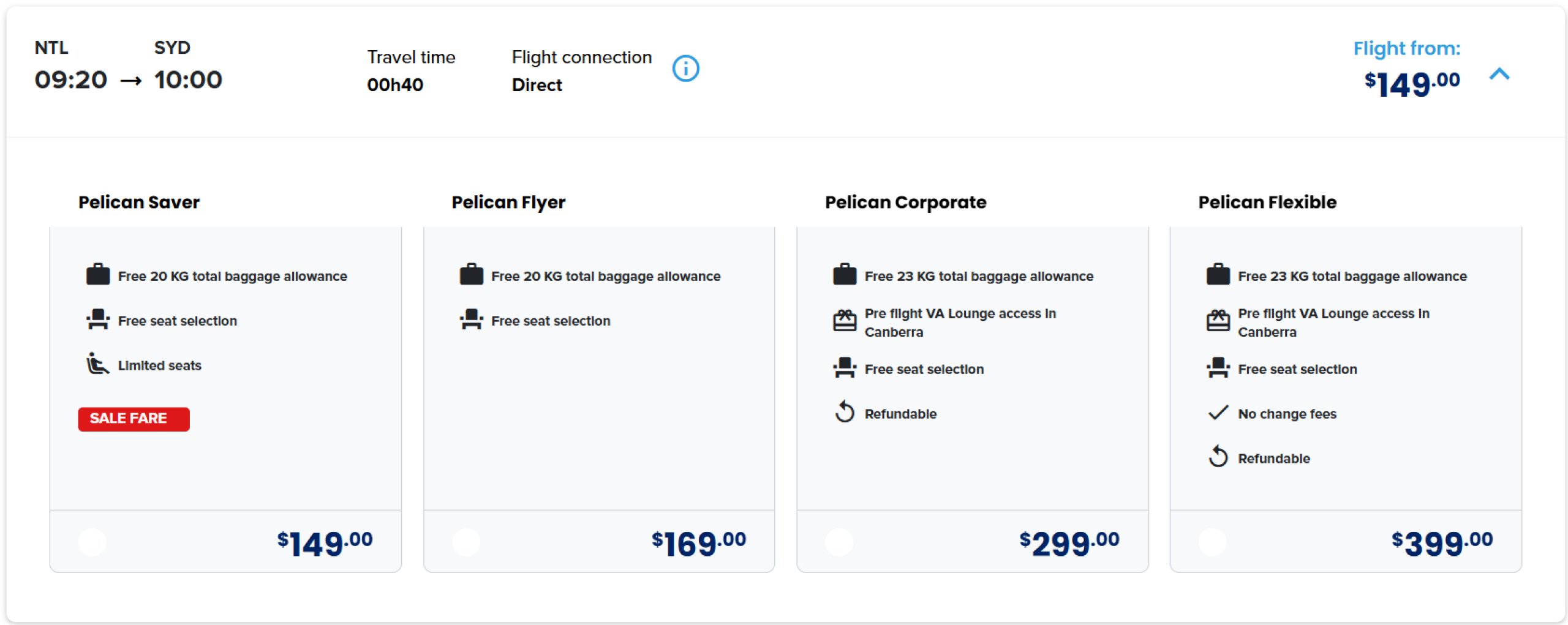
Task: Click the flight connection info icon
Action: [x=685, y=68]
